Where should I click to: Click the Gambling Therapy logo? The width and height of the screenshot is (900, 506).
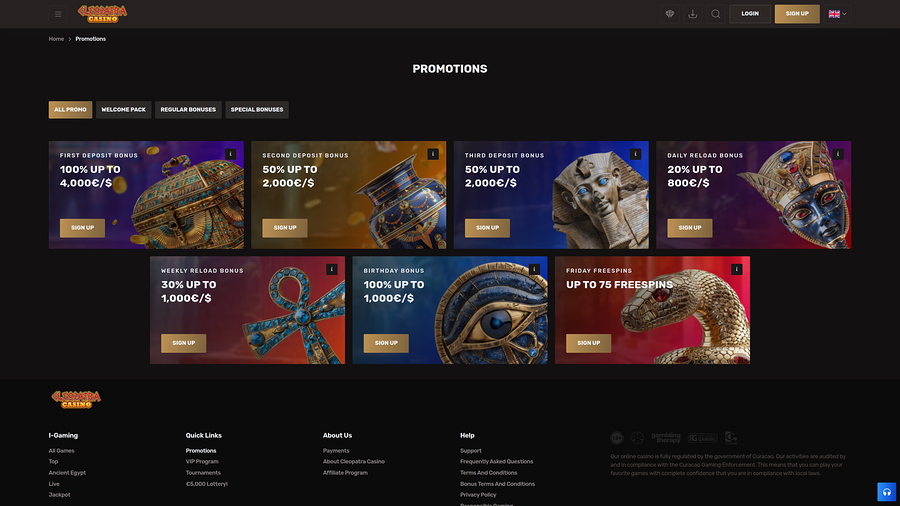coord(666,438)
